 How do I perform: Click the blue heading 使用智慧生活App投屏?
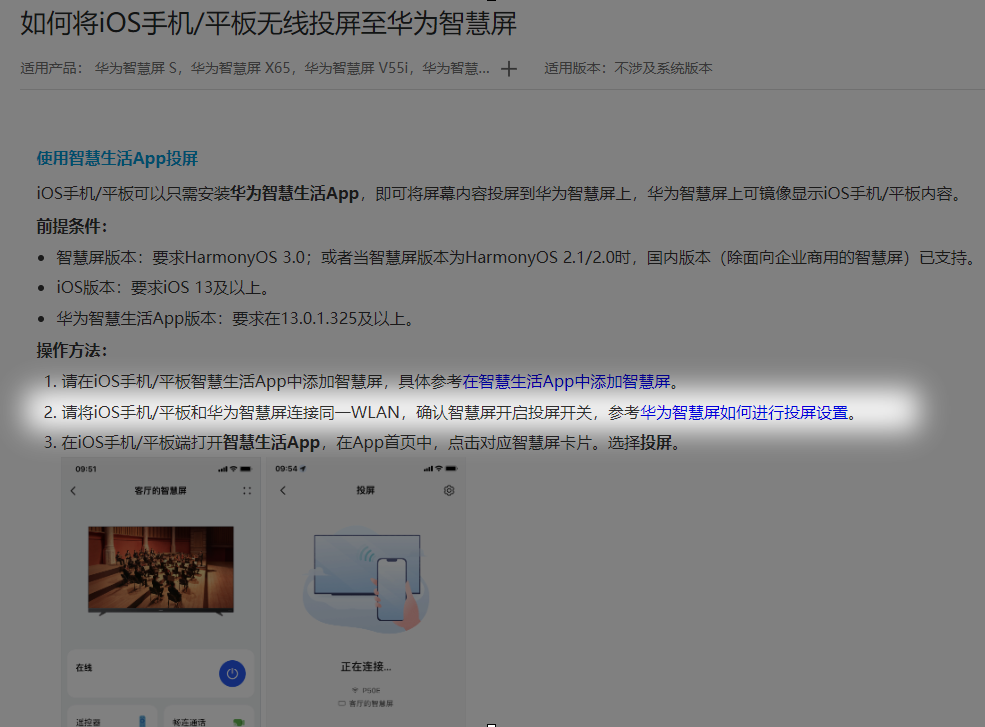117,158
